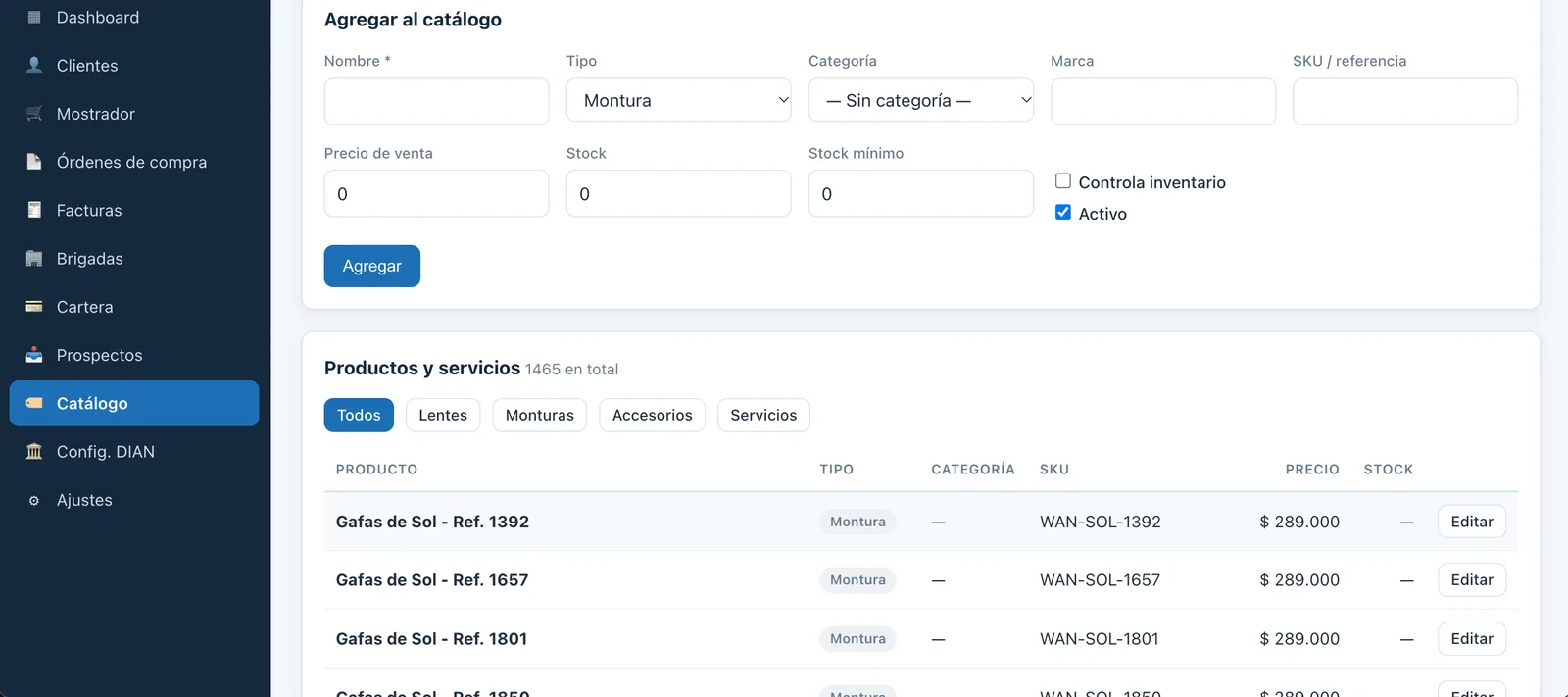The image size is (1568, 697).
Task: Uncheck the Activo checkbox
Action: 1063,213
